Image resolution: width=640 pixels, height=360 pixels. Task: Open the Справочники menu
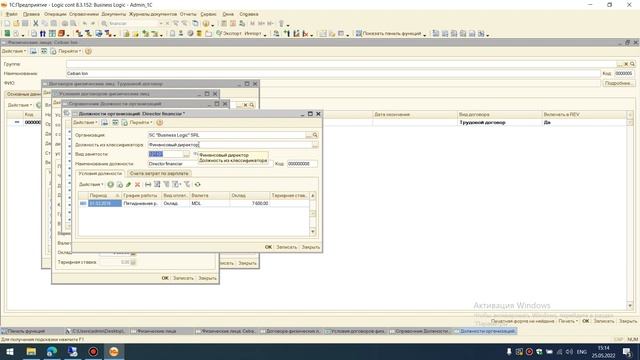coord(84,14)
